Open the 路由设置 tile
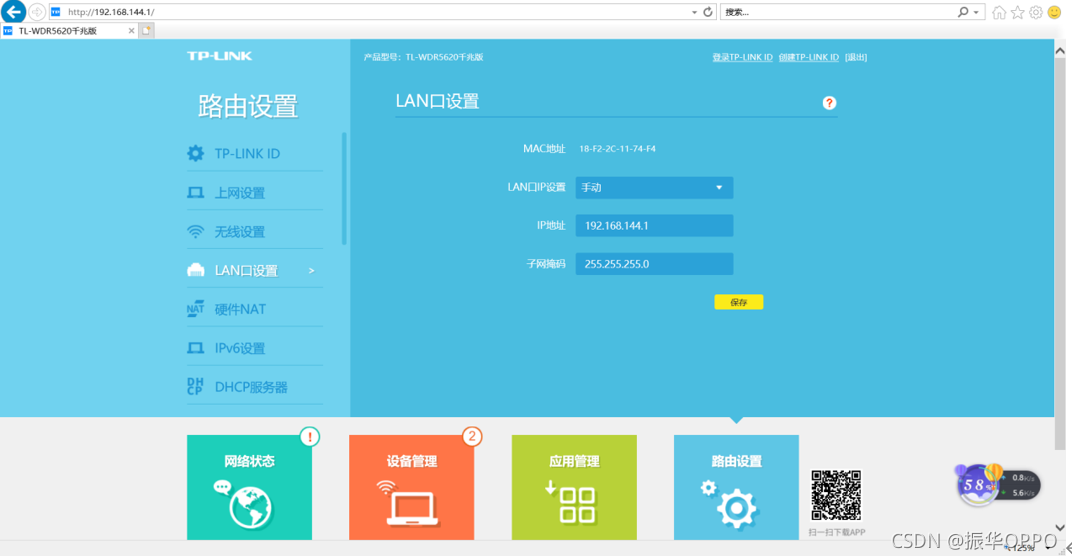Viewport: 1072px width, 559px height. [736, 487]
